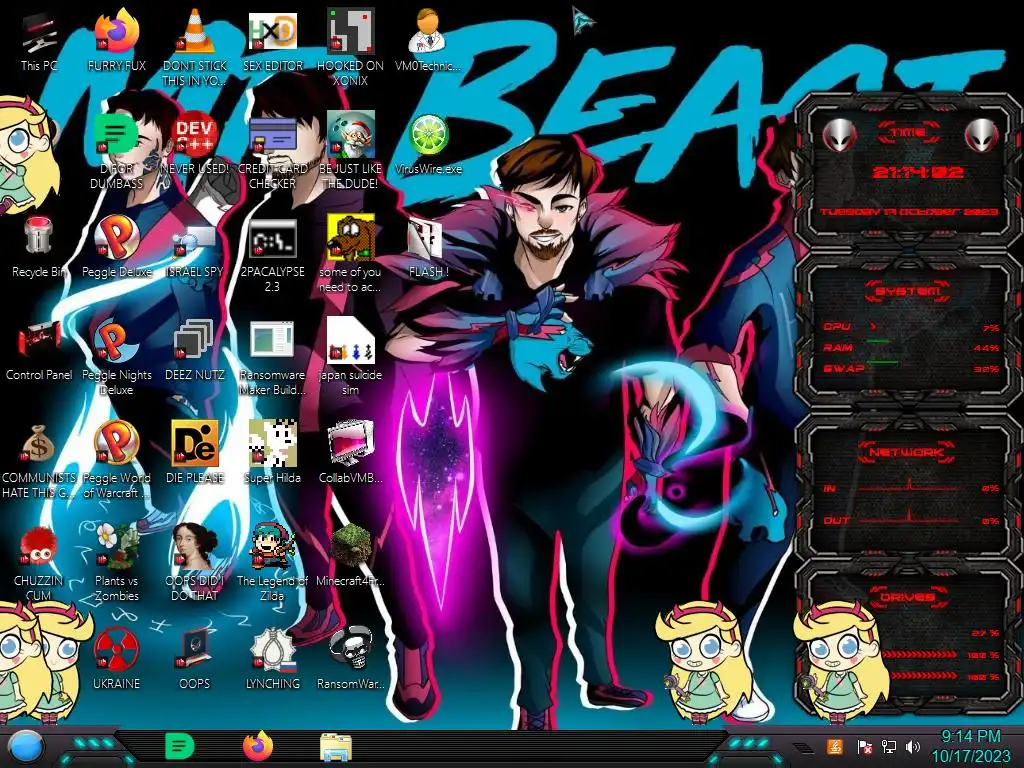Viewport: 1024px width, 768px height.
Task: Click the left alien head in TIME widget
Action: [x=839, y=136]
